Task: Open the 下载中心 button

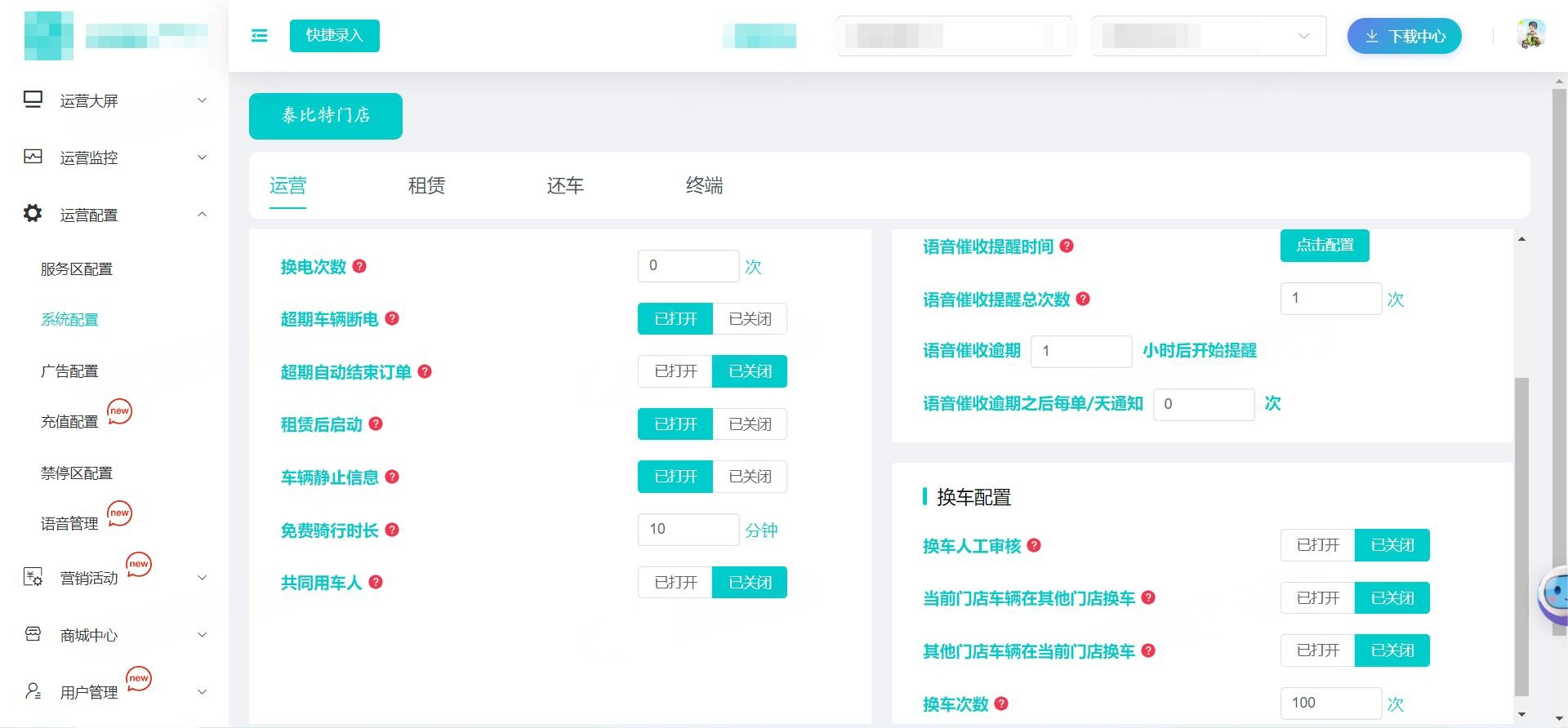Action: click(1404, 36)
